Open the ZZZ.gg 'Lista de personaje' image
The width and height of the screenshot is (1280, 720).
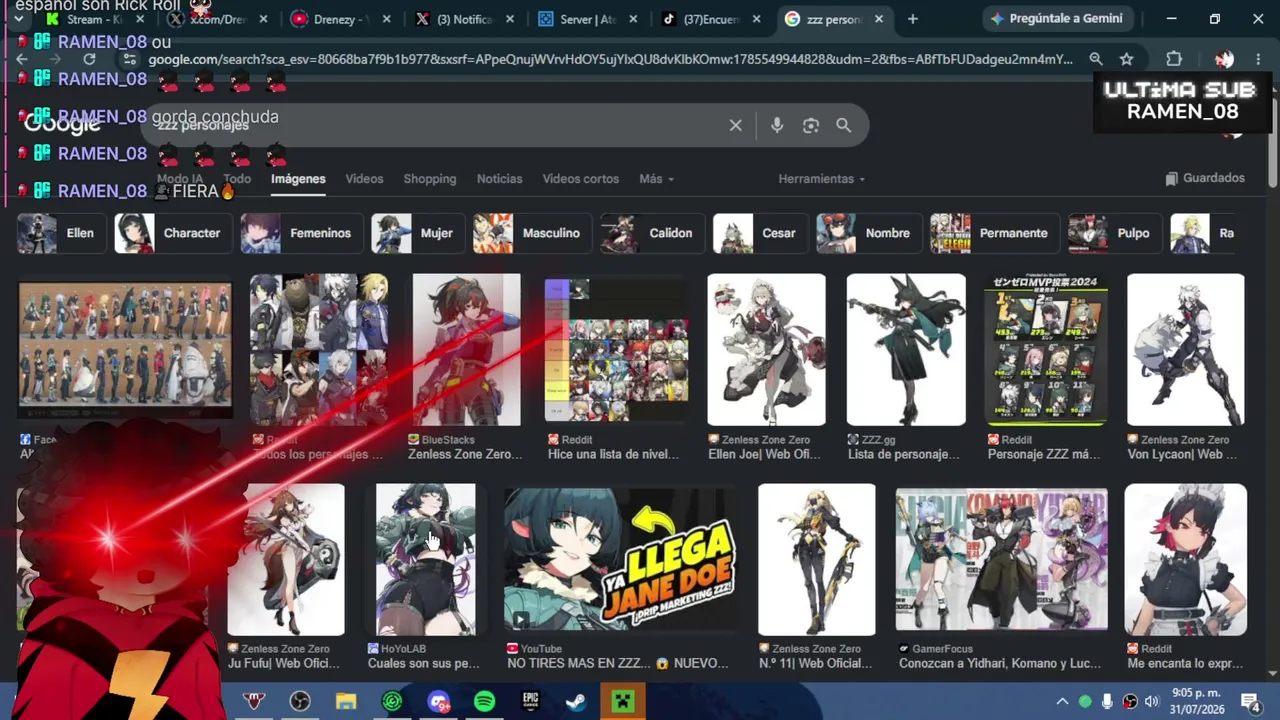point(906,350)
